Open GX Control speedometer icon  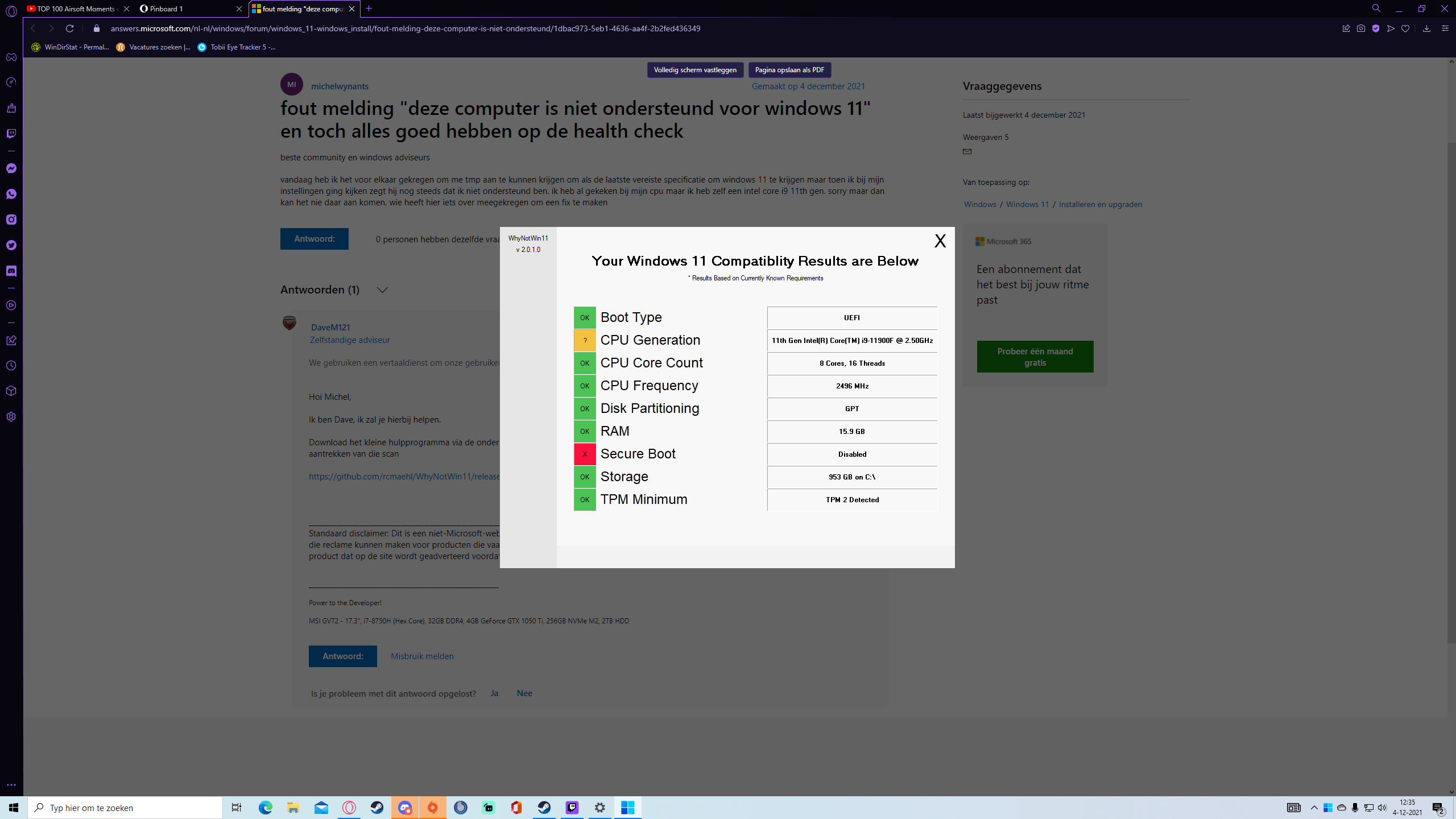pyautogui.click(x=11, y=82)
